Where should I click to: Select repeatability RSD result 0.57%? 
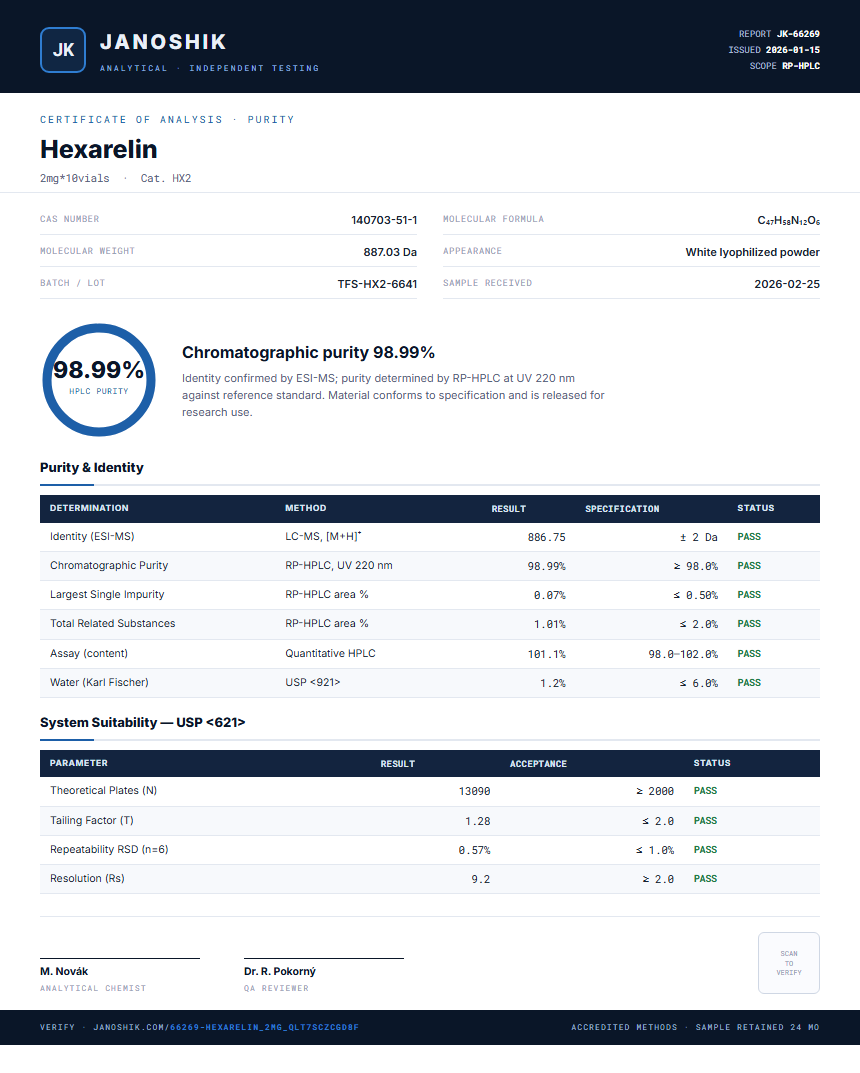point(474,850)
